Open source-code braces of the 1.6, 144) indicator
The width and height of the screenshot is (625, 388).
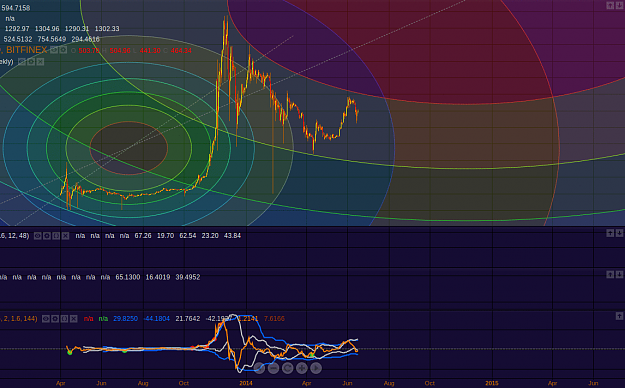(64, 319)
